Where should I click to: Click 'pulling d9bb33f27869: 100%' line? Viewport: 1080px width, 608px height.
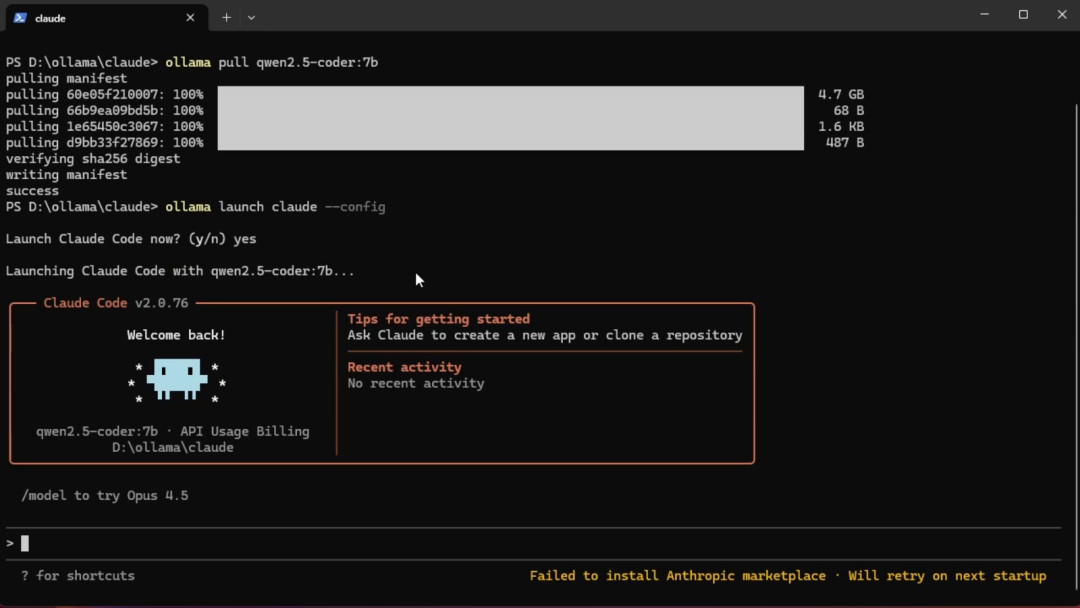(105, 143)
